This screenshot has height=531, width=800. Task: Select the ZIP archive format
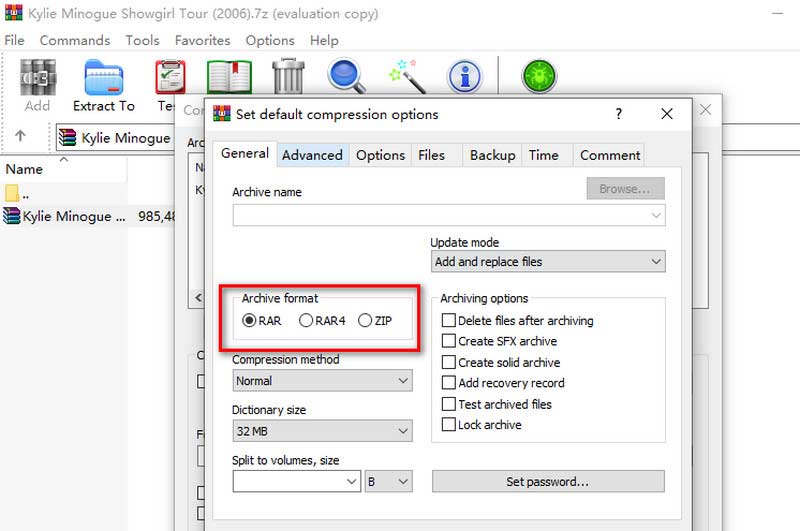click(x=365, y=321)
